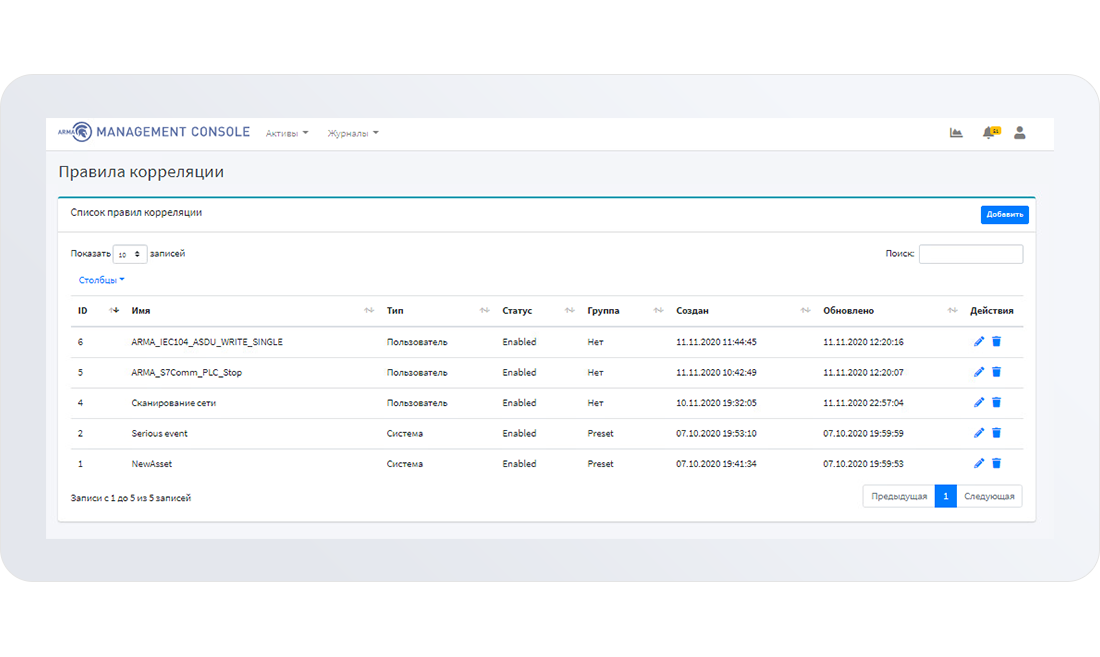Image resolution: width=1100 pixels, height=657 pixels.
Task: Open the notifications bell icon
Action: (x=989, y=133)
